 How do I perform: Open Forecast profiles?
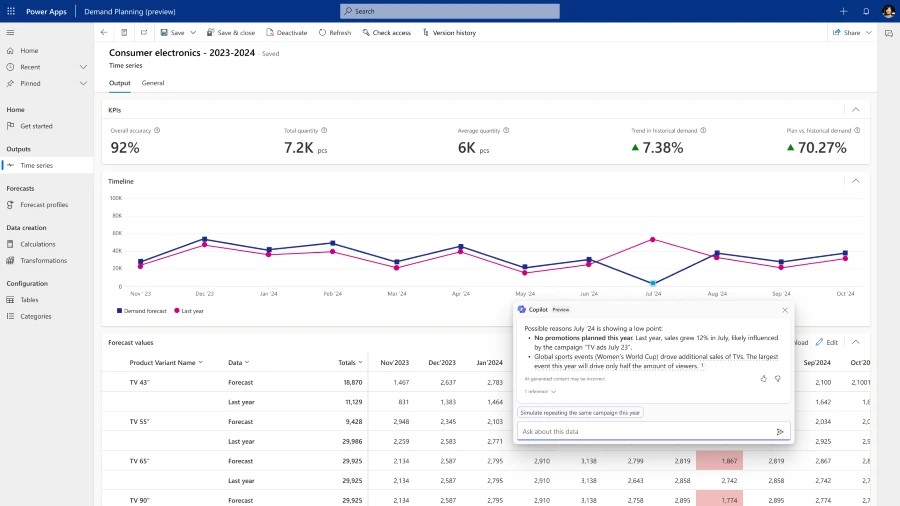[44, 205]
